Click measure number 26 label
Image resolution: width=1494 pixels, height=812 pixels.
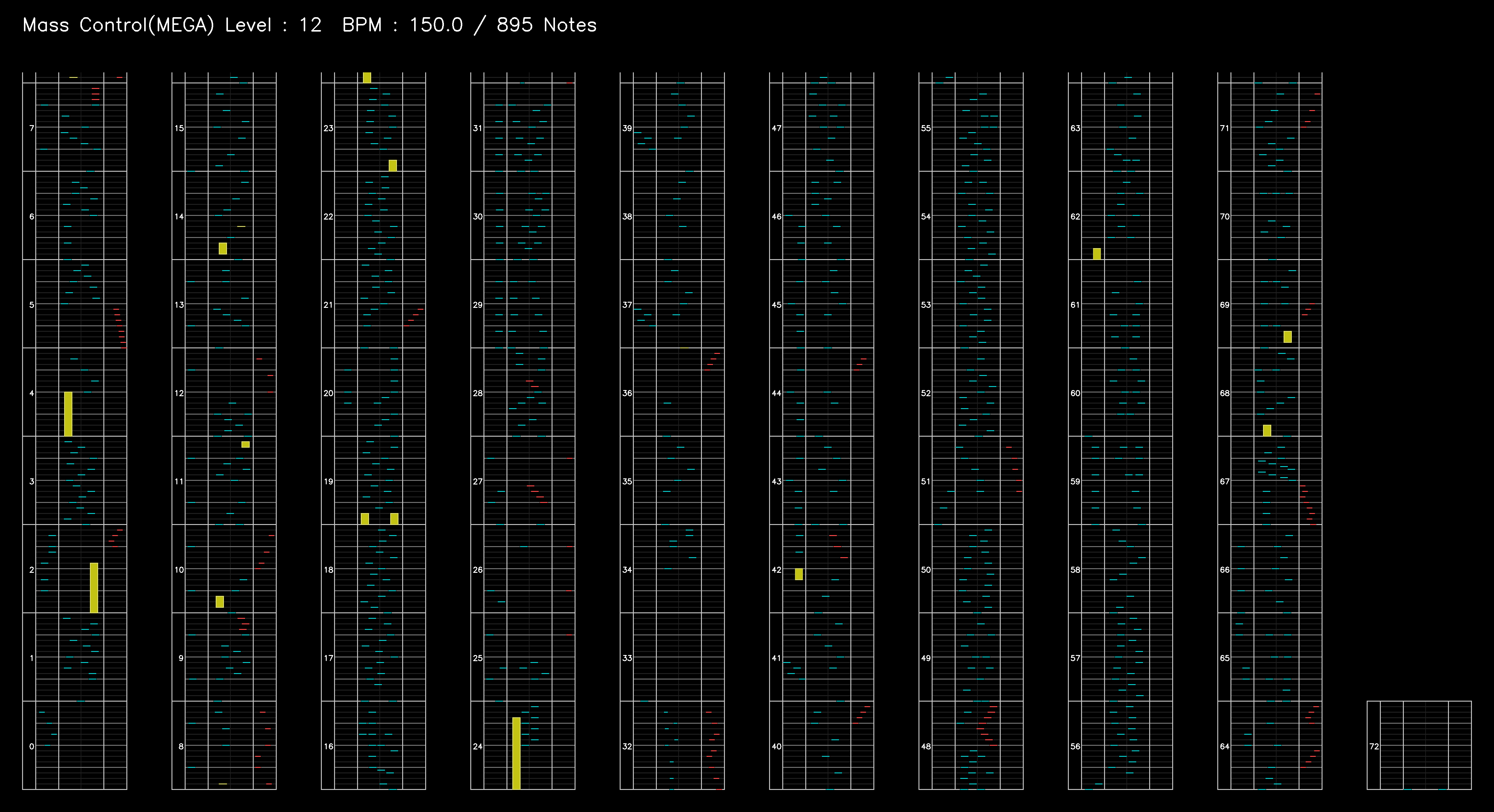(478, 570)
